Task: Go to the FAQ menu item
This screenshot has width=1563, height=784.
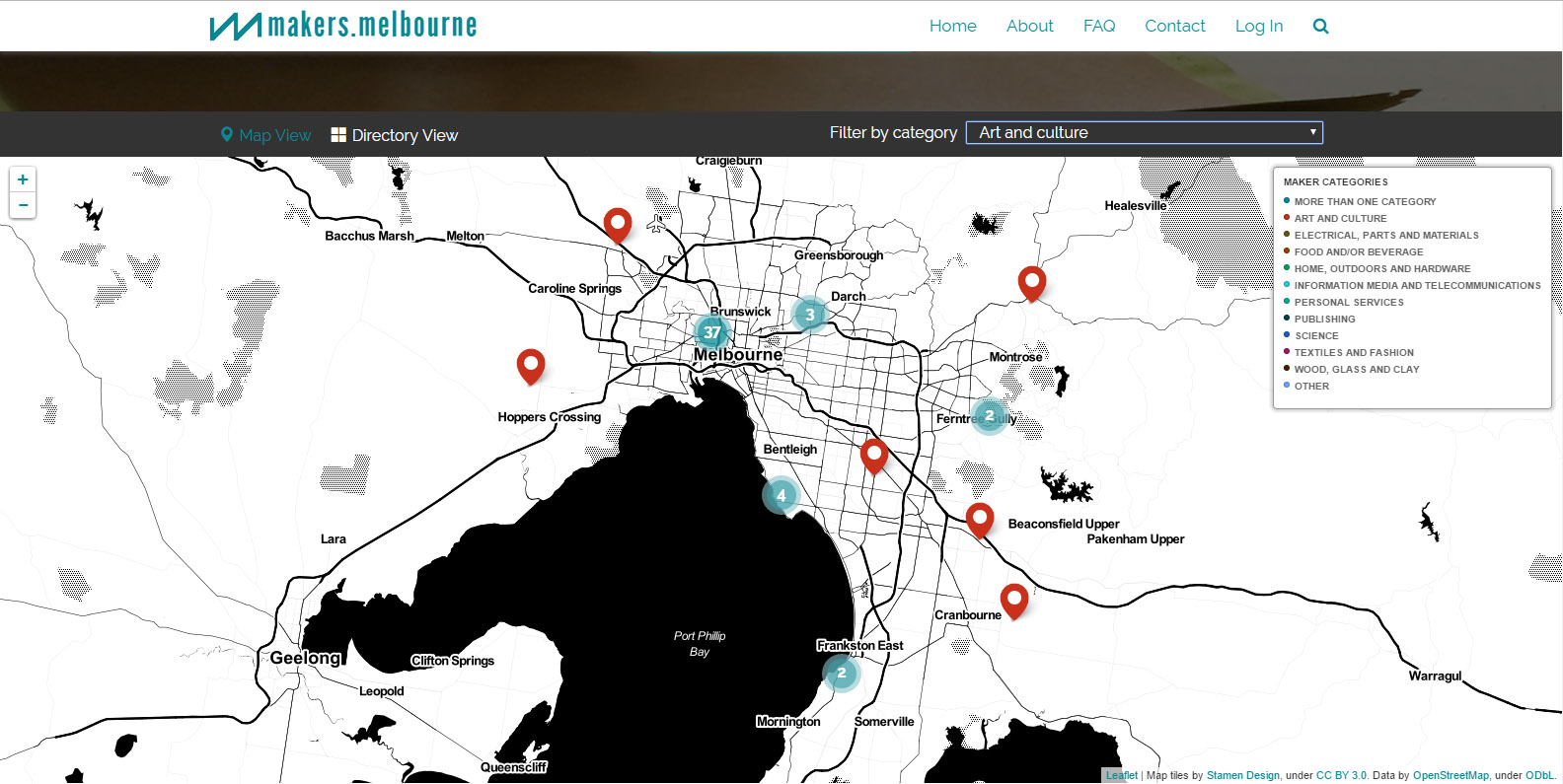Action: pyautogui.click(x=1099, y=26)
